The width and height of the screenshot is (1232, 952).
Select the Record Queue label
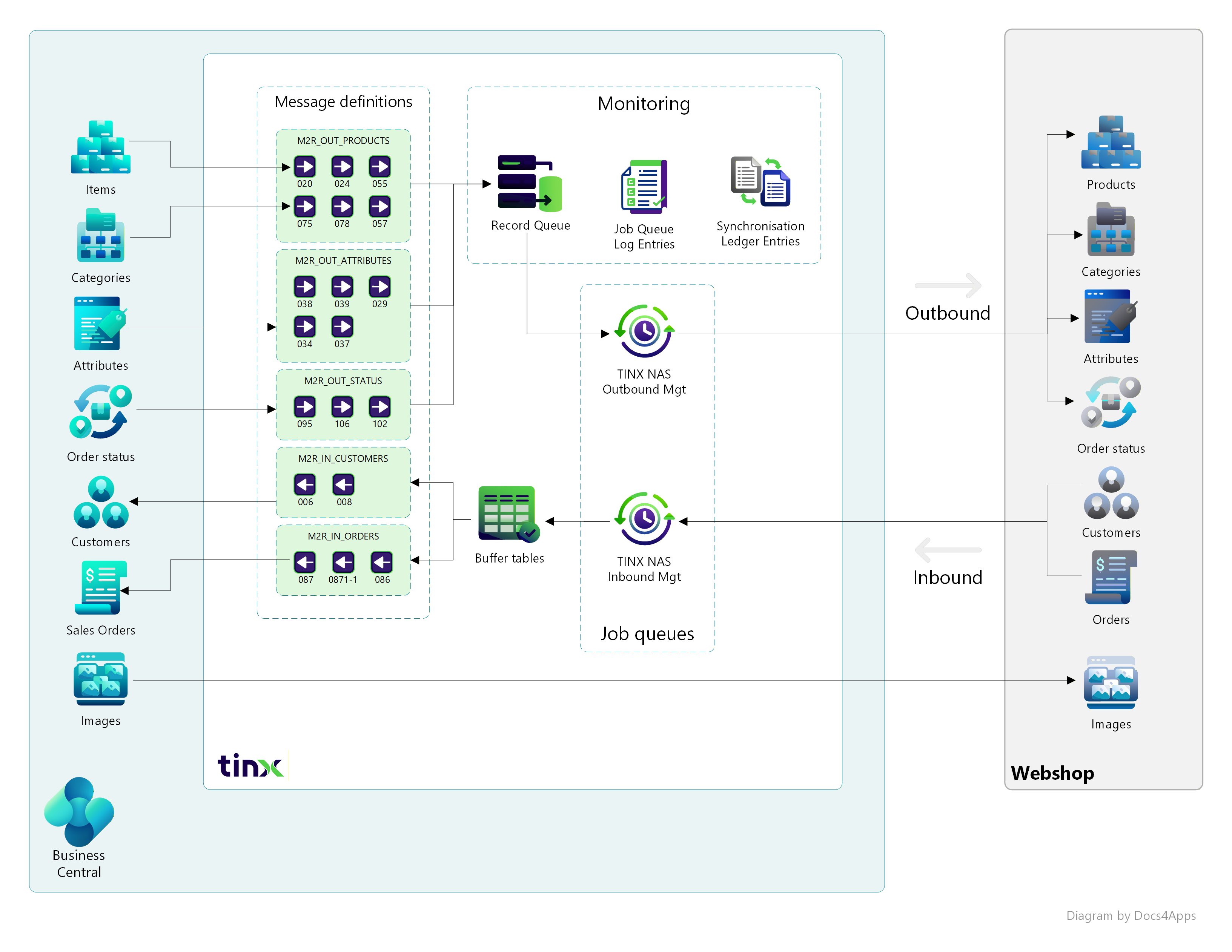point(530,225)
